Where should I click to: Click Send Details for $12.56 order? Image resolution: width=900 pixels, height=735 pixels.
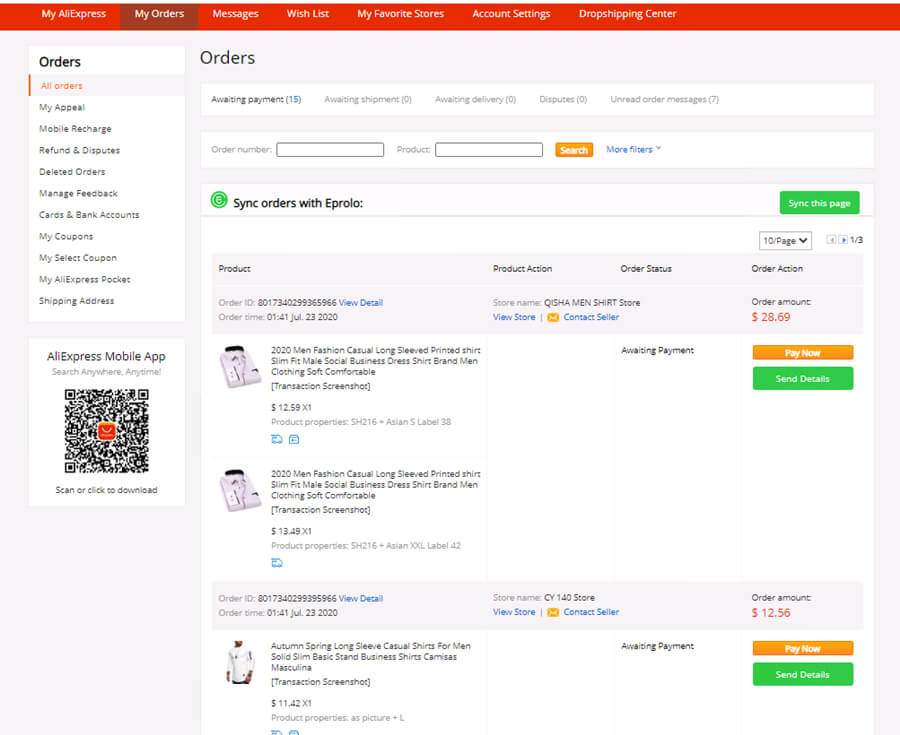tap(802, 674)
